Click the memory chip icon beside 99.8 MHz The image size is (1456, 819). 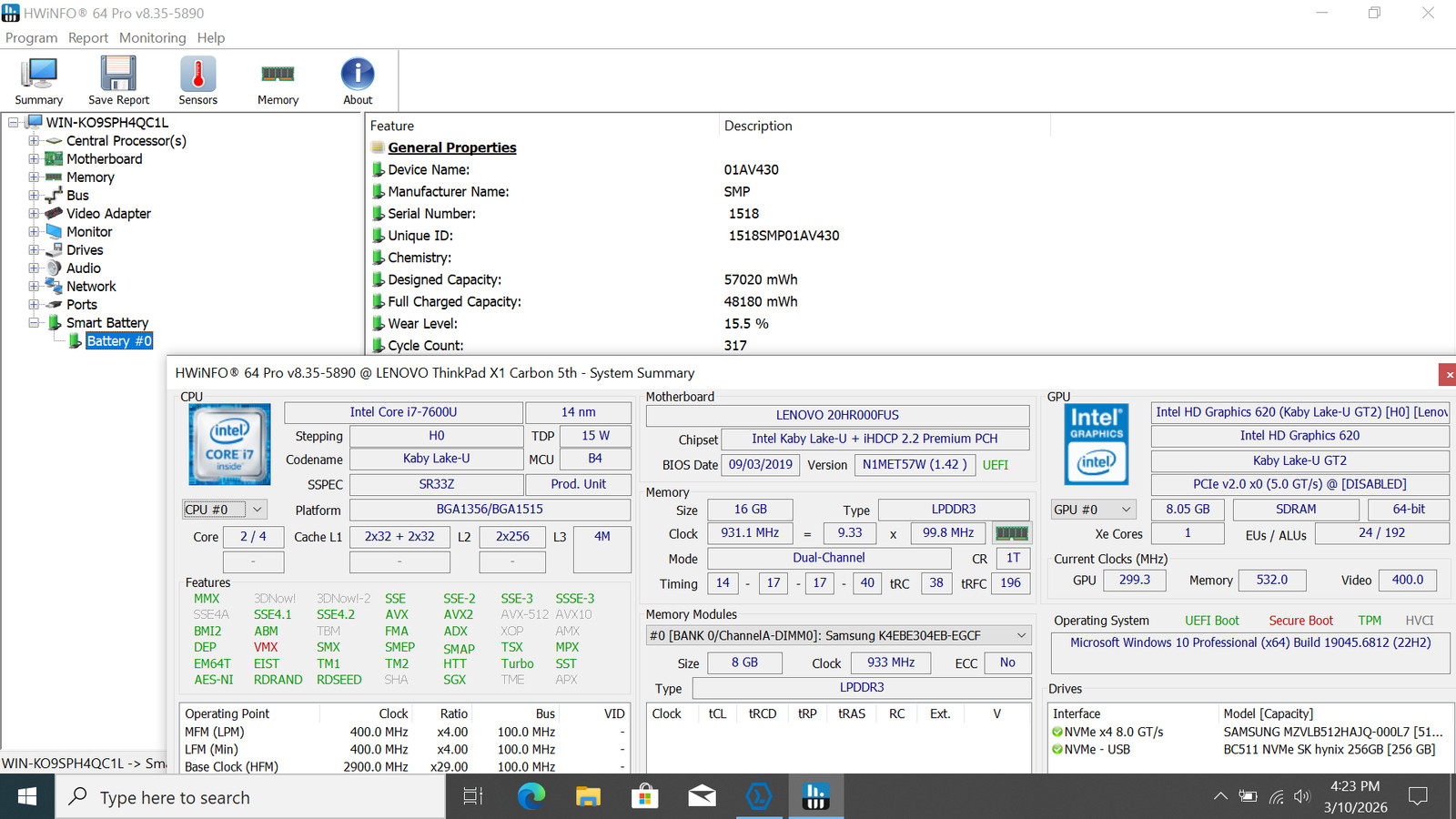click(1011, 533)
